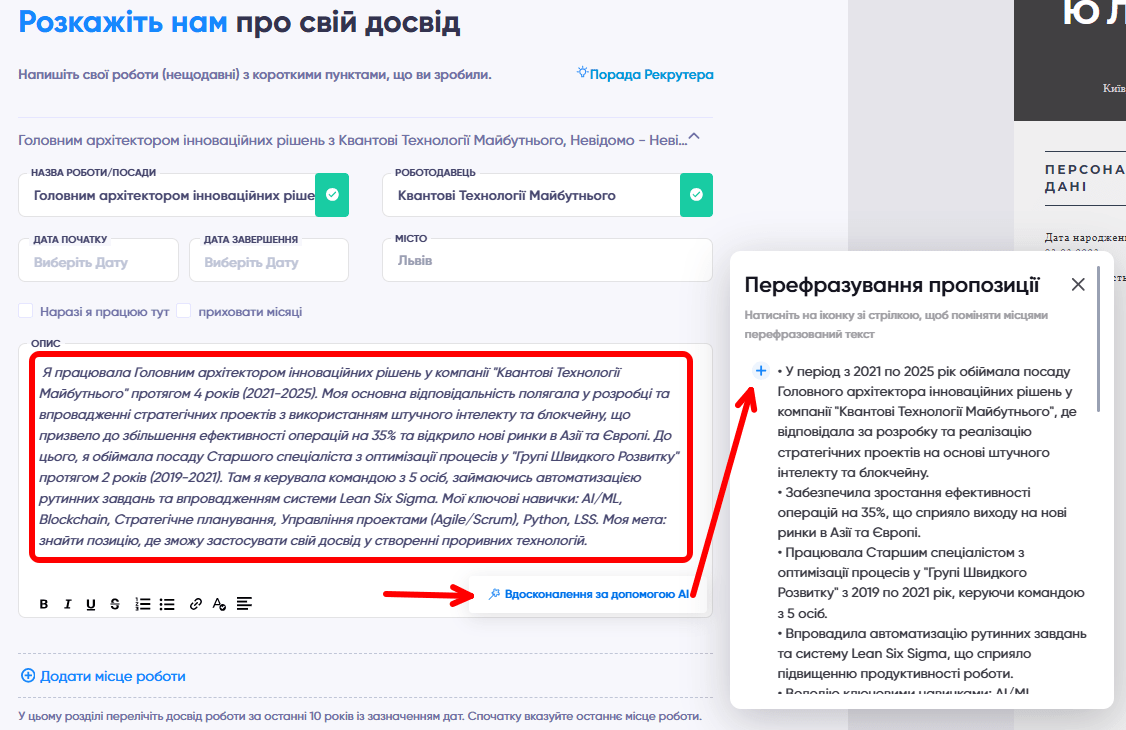Click the plus icon beside rephrased text
The width and height of the screenshot is (1126, 730).
760,371
